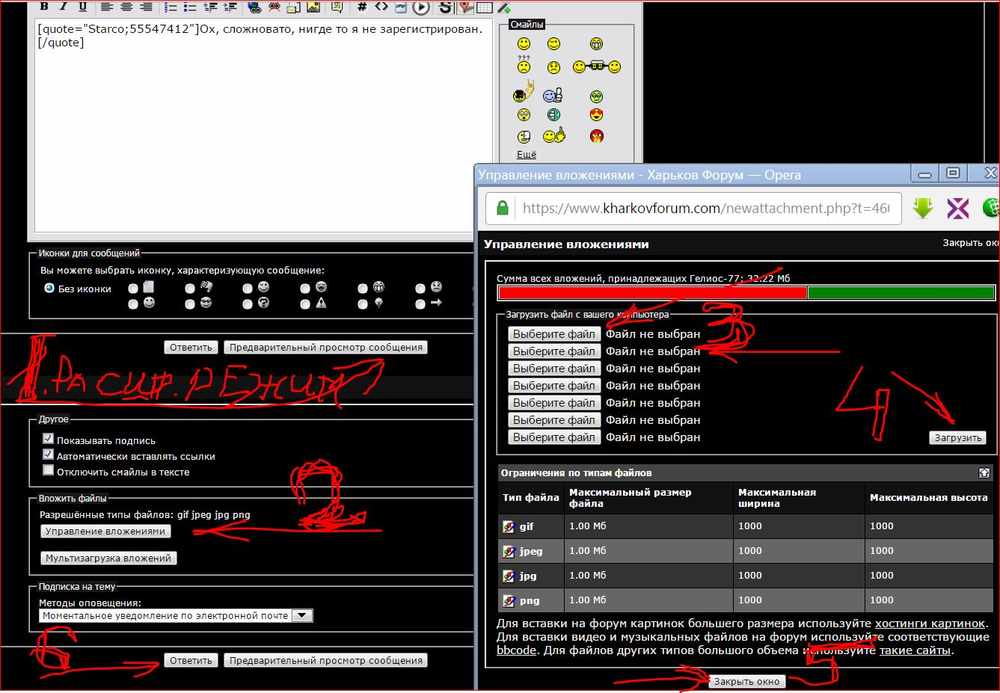This screenshot has width=1000, height=693.
Task: Select the 'Без иконки' radio option
Action: [48, 288]
